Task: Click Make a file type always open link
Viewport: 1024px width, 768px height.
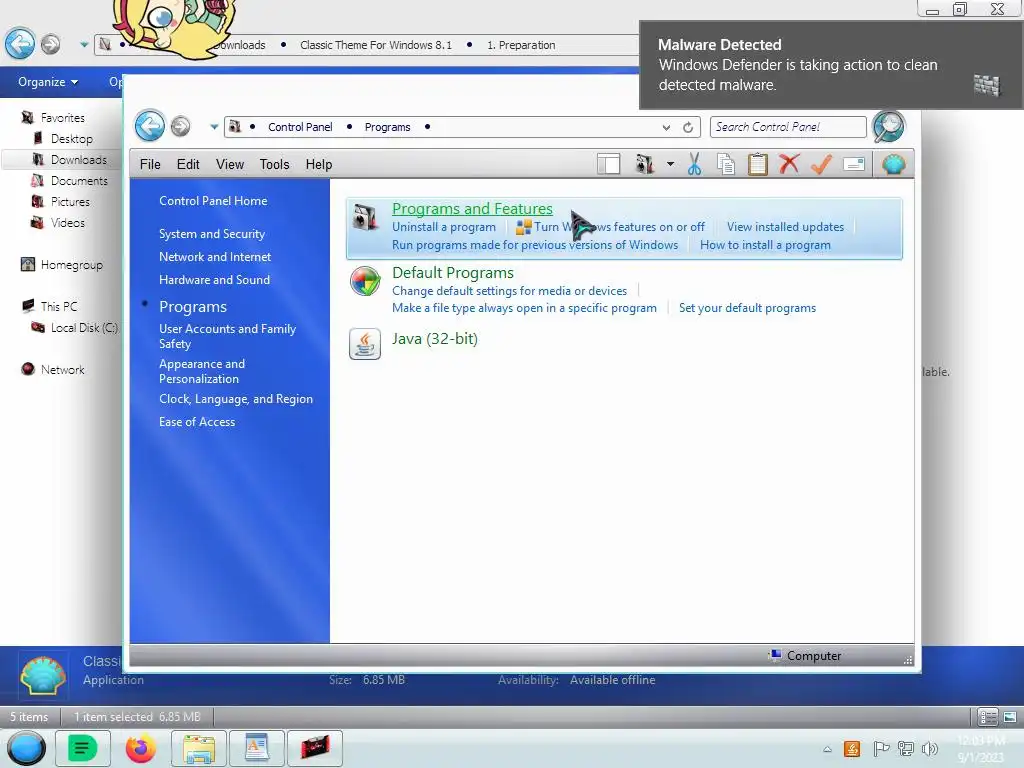Action: pyautogui.click(x=524, y=308)
